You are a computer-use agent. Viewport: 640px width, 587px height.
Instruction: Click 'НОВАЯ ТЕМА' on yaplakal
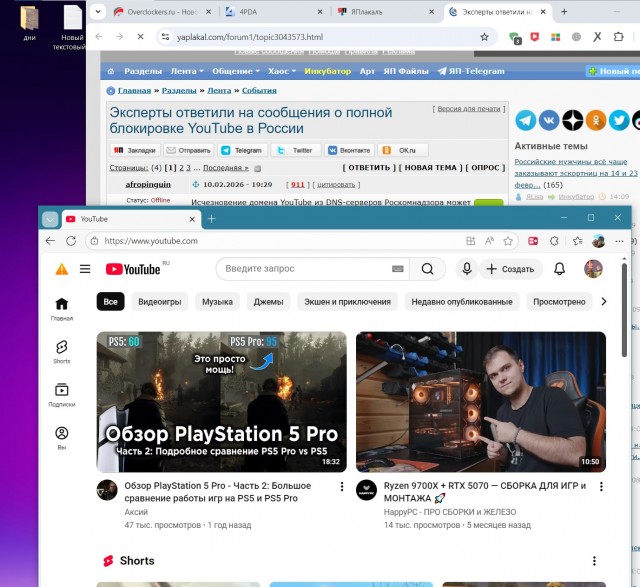coord(431,168)
